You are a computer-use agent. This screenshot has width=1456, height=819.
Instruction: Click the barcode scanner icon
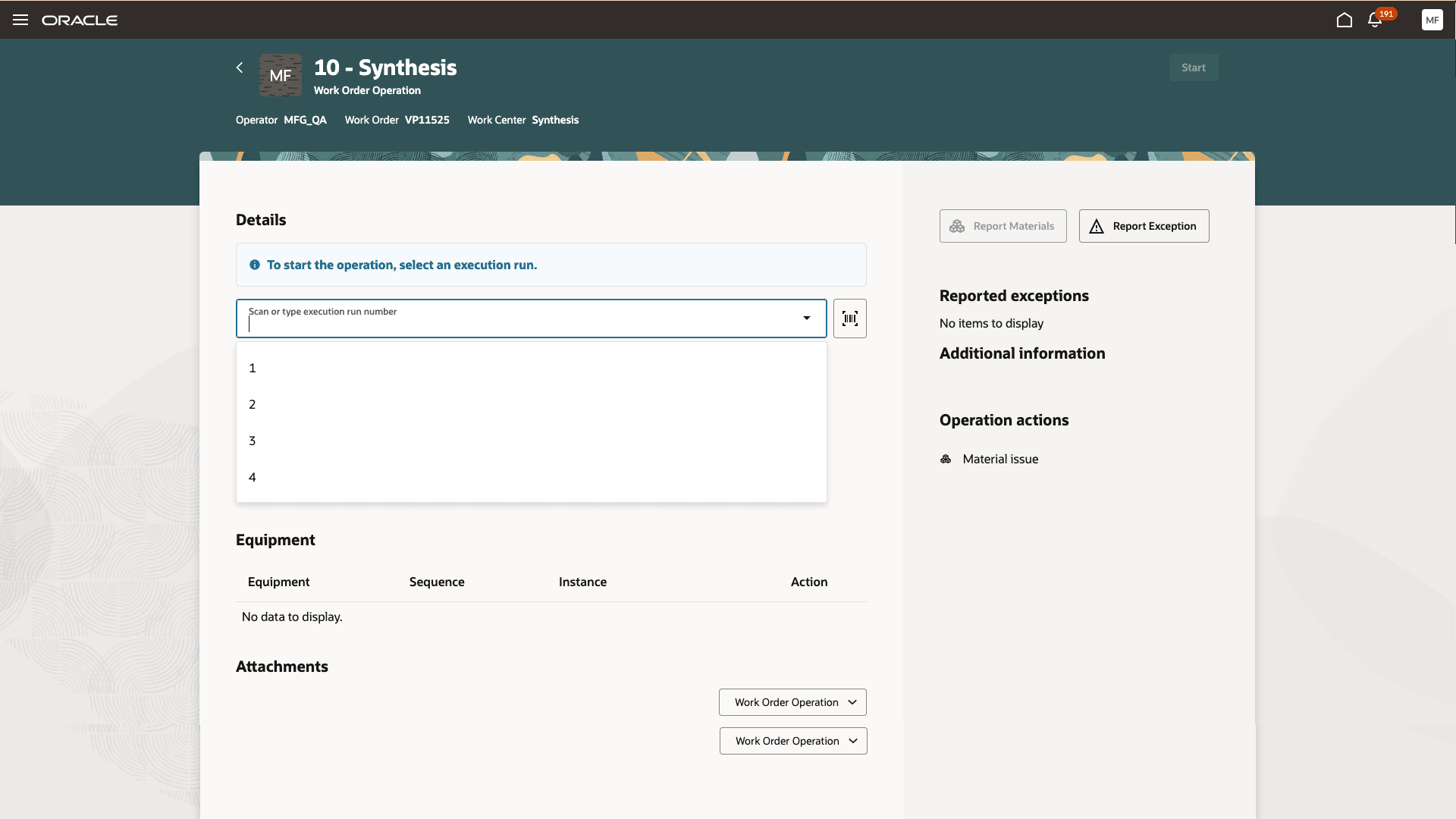point(849,318)
